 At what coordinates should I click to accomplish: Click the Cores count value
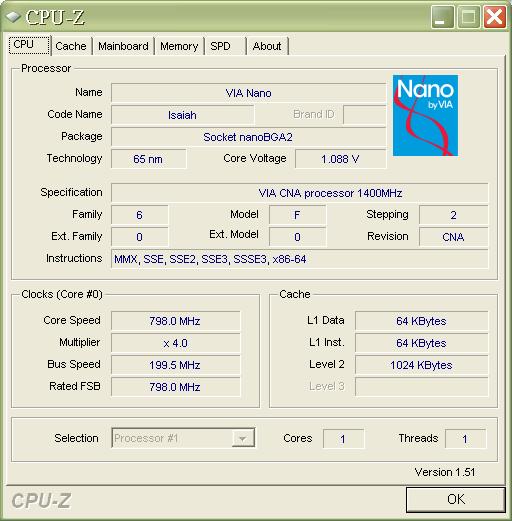coord(343,439)
